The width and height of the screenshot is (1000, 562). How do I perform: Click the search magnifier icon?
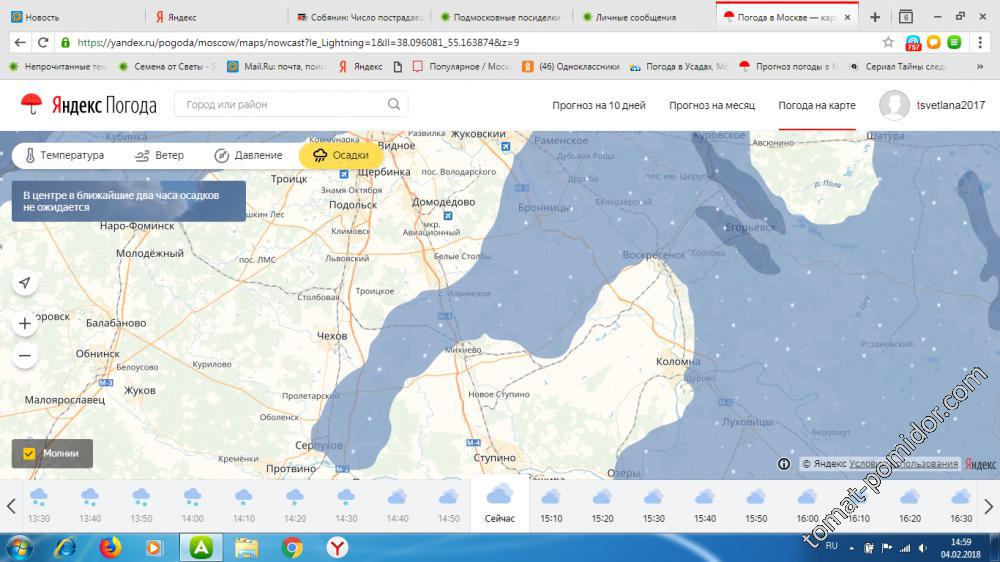[x=393, y=104]
